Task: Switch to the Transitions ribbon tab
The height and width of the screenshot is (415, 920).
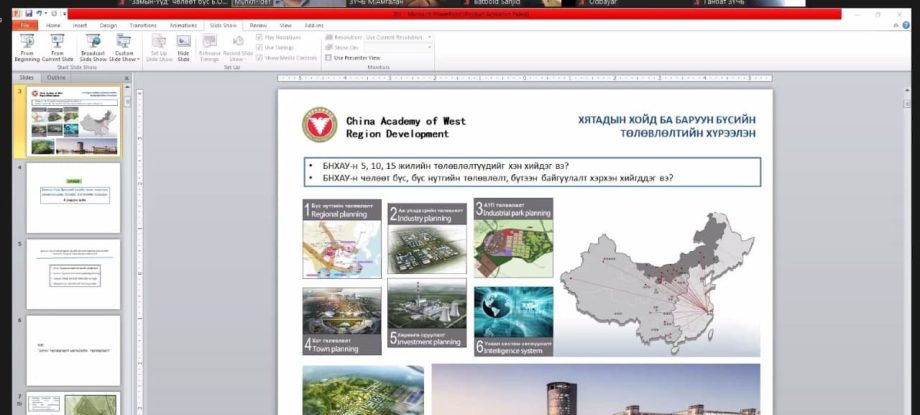Action: tap(143, 24)
